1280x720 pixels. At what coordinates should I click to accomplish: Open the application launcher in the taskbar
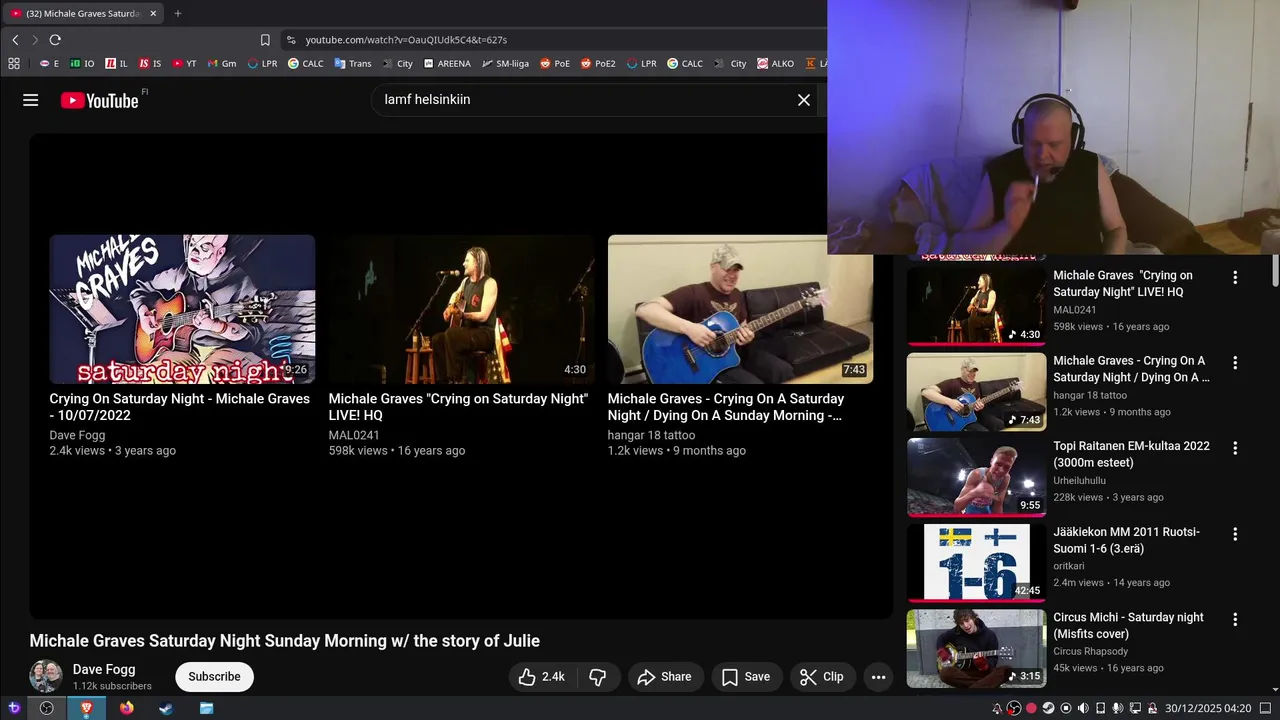[14, 708]
